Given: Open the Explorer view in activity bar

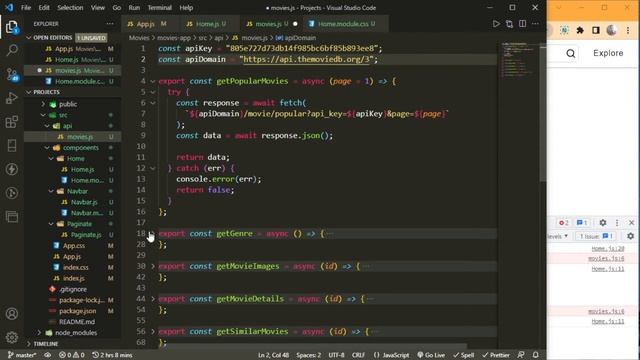Looking at the screenshot, I should coord(12,27).
